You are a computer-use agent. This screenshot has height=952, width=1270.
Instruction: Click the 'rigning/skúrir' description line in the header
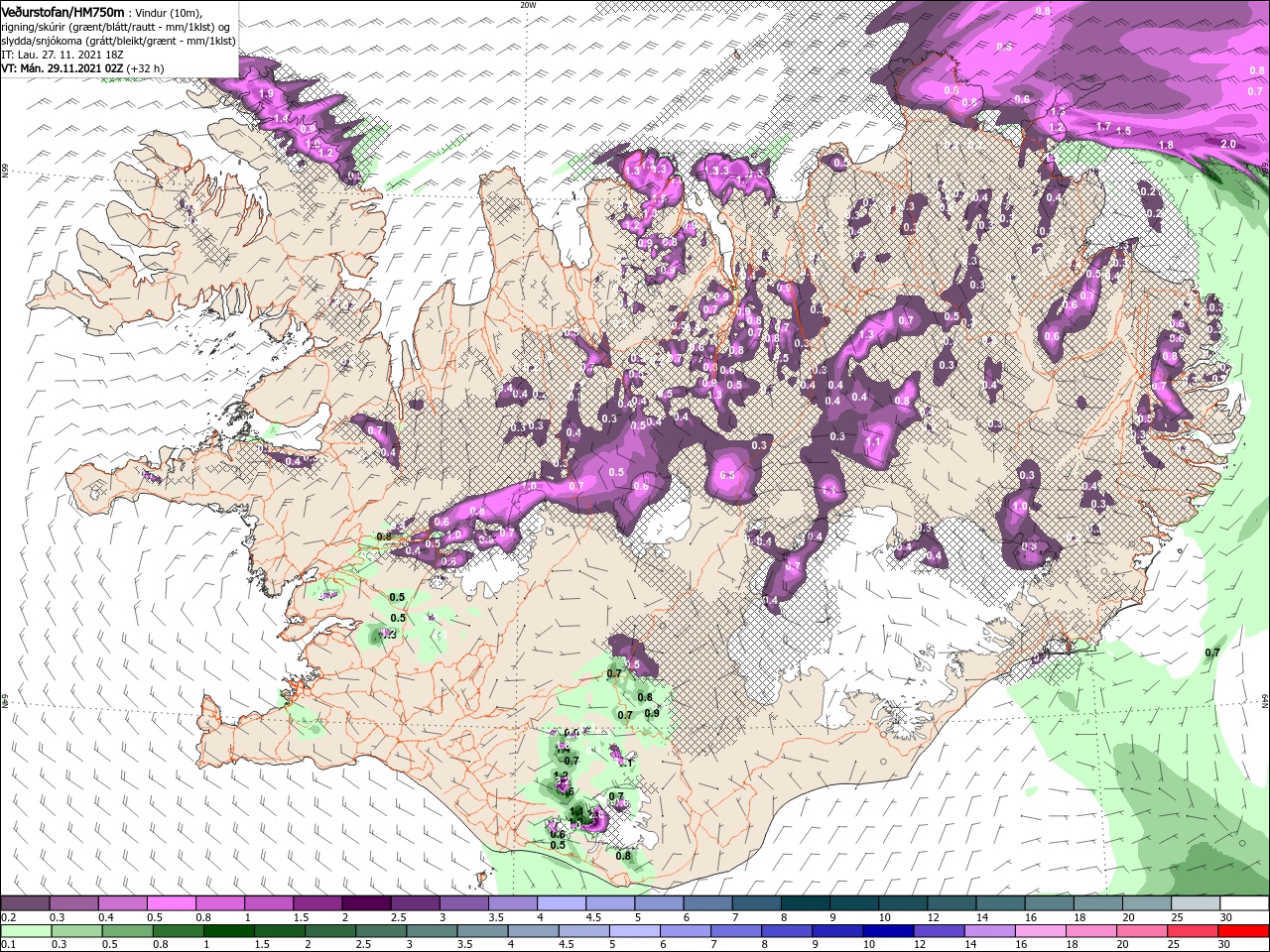click(115, 27)
